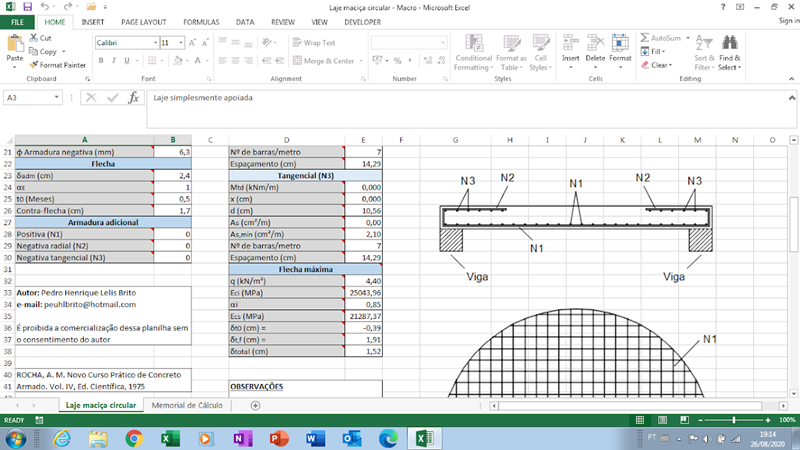Switch to Page Break Preview icon

684,420
